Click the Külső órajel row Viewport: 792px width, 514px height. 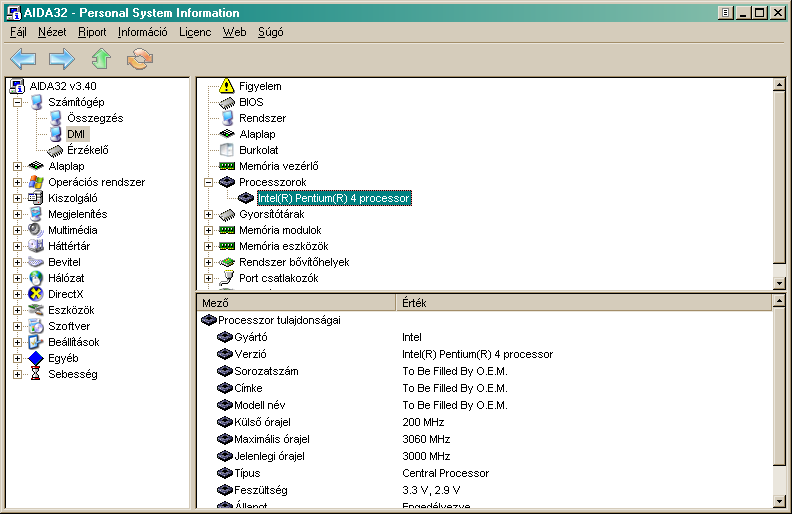tap(484, 422)
